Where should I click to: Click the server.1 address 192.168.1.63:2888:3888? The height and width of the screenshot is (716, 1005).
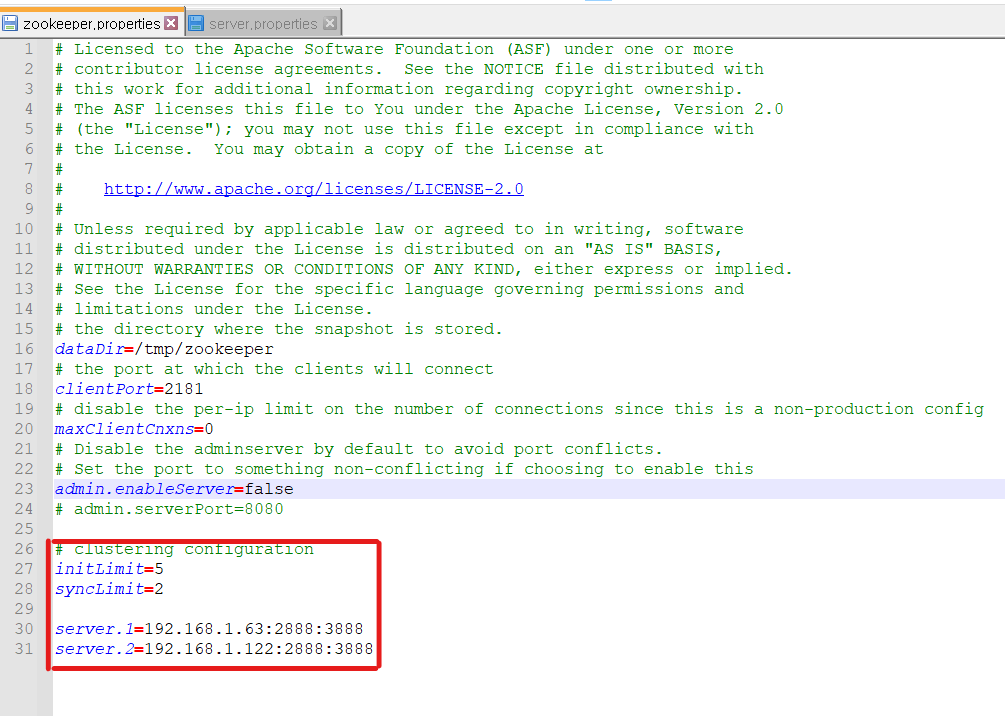pyautogui.click(x=254, y=629)
